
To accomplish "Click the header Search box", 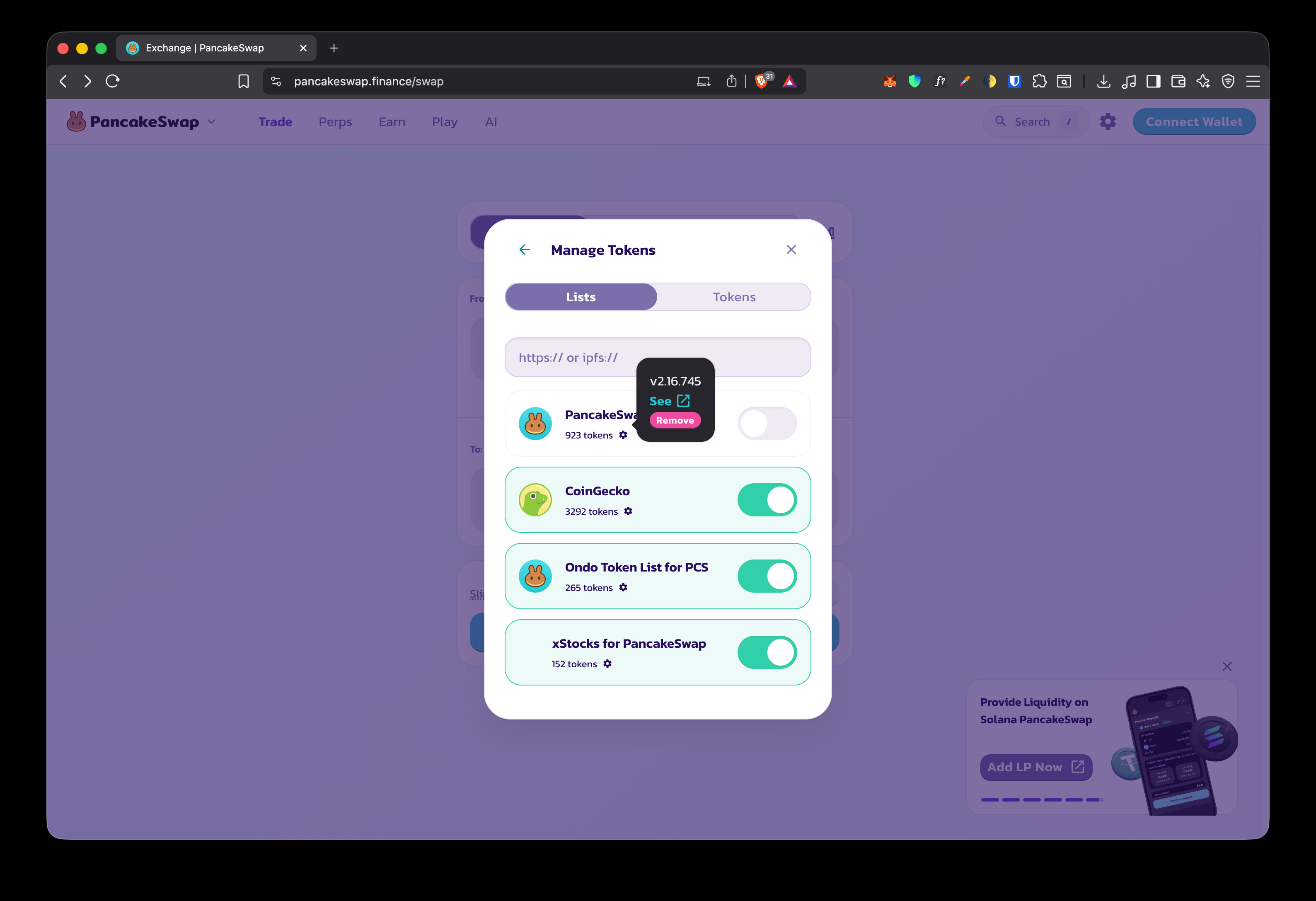I will pyautogui.click(x=1036, y=122).
